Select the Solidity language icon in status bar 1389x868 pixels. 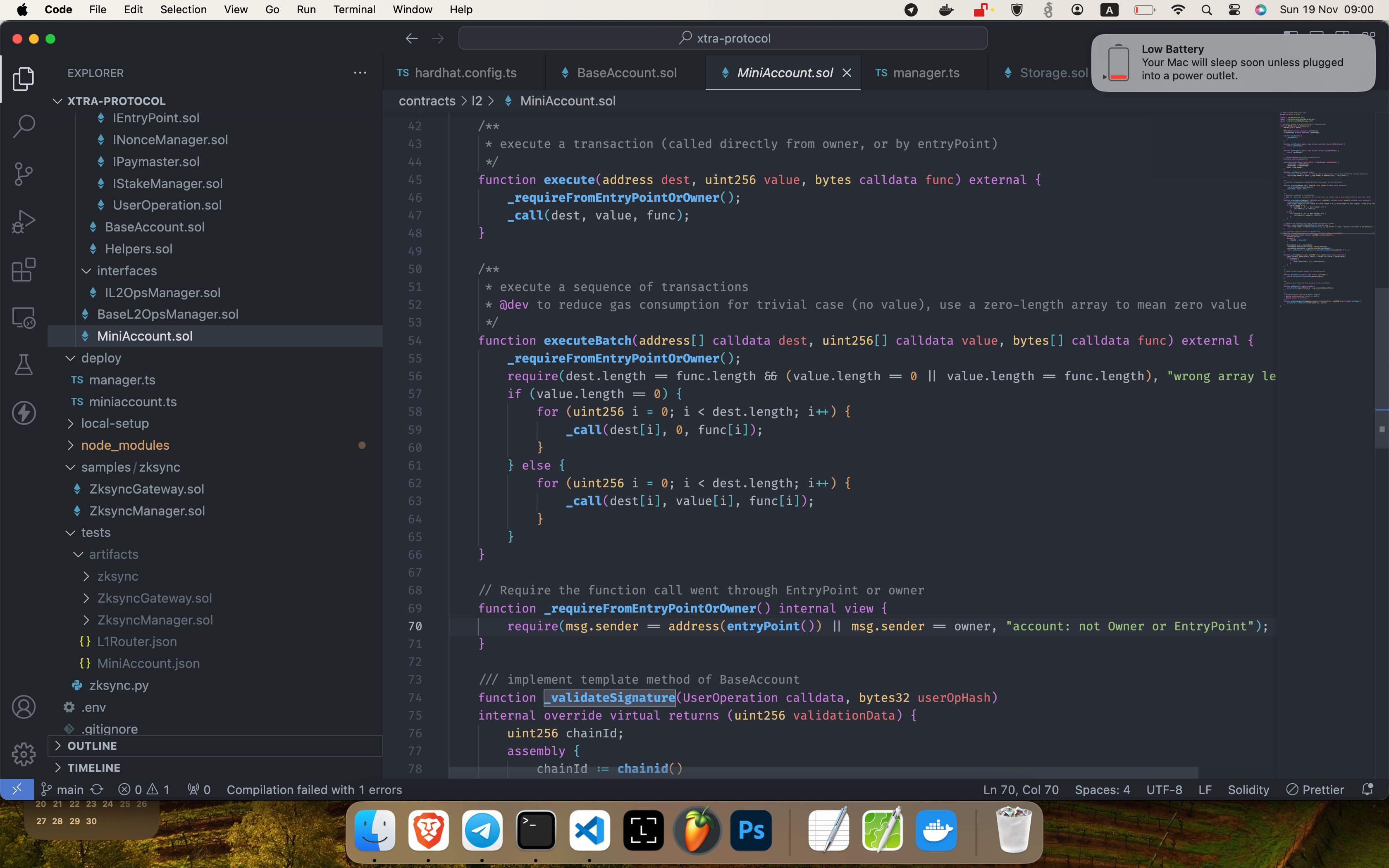point(1248,789)
